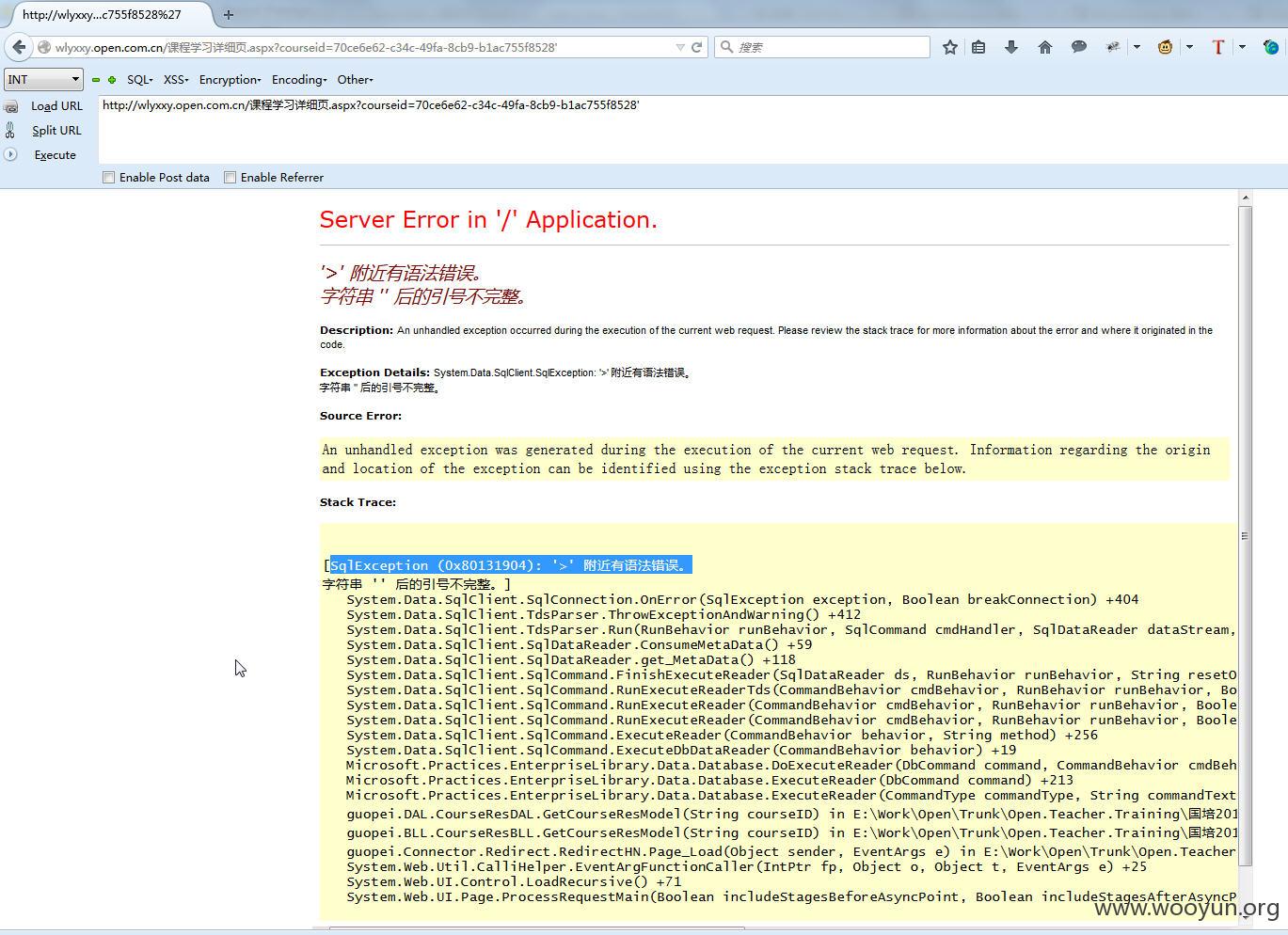Click the 'Source Error:' label
Image resolution: width=1288 pixels, height=935 pixels.
point(360,416)
